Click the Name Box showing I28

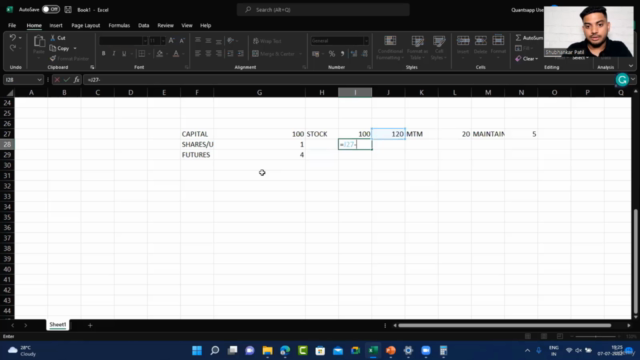pyautogui.click(x=23, y=80)
